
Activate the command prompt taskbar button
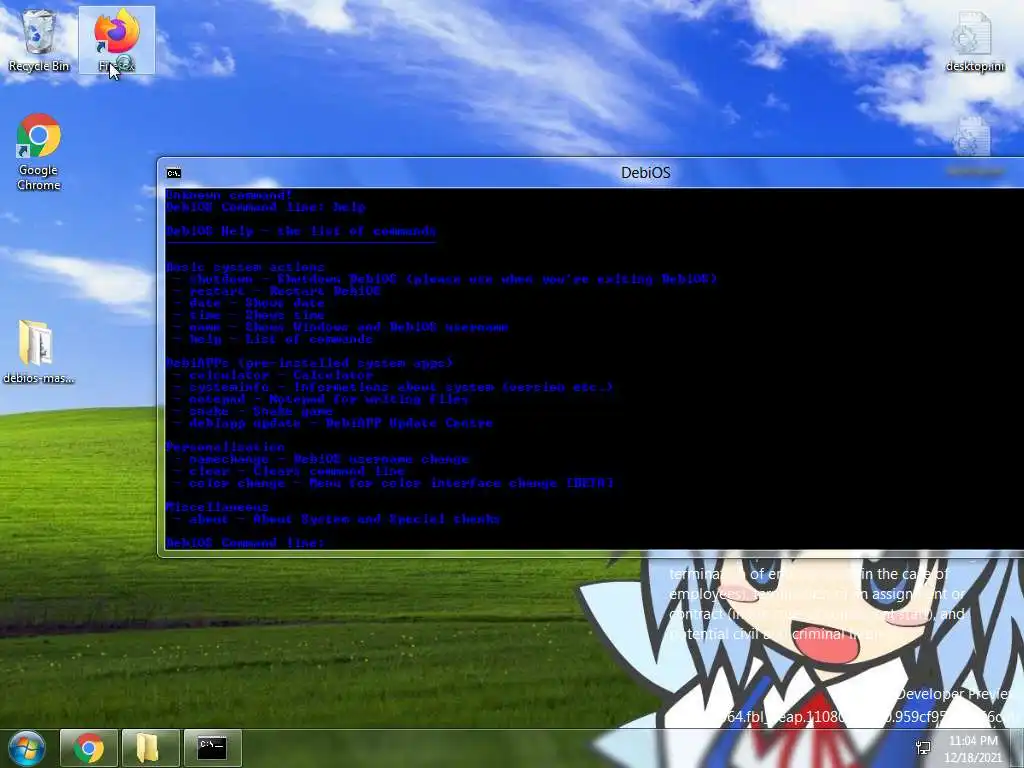212,748
